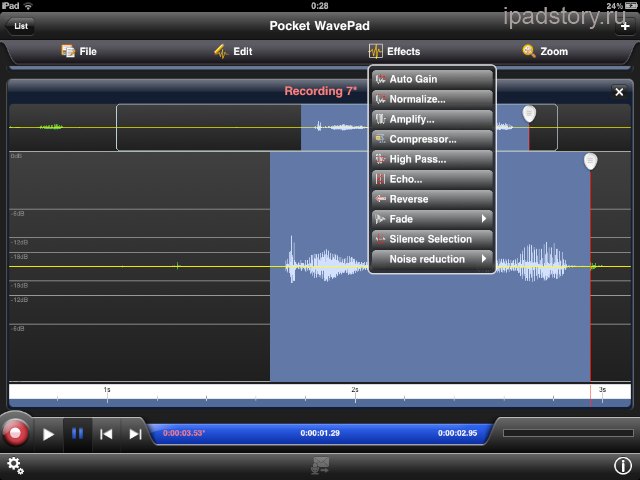Click the overview waveform position marker

(x=529, y=113)
